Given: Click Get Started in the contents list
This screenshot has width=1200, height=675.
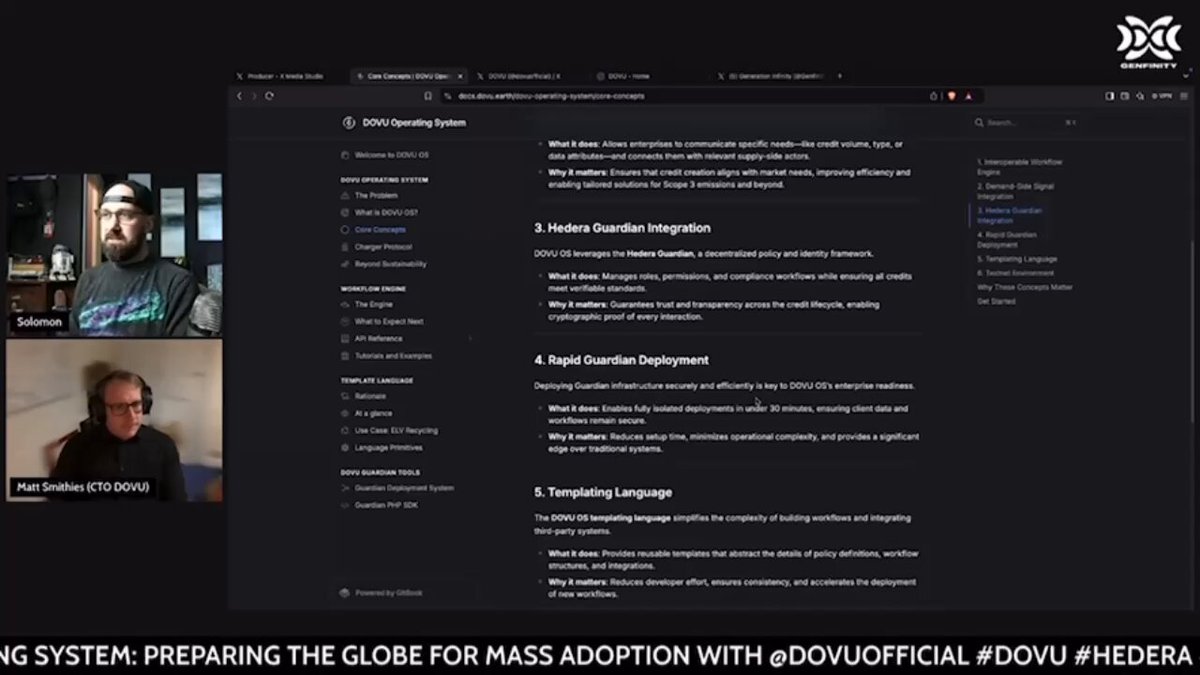Looking at the screenshot, I should click(996, 301).
